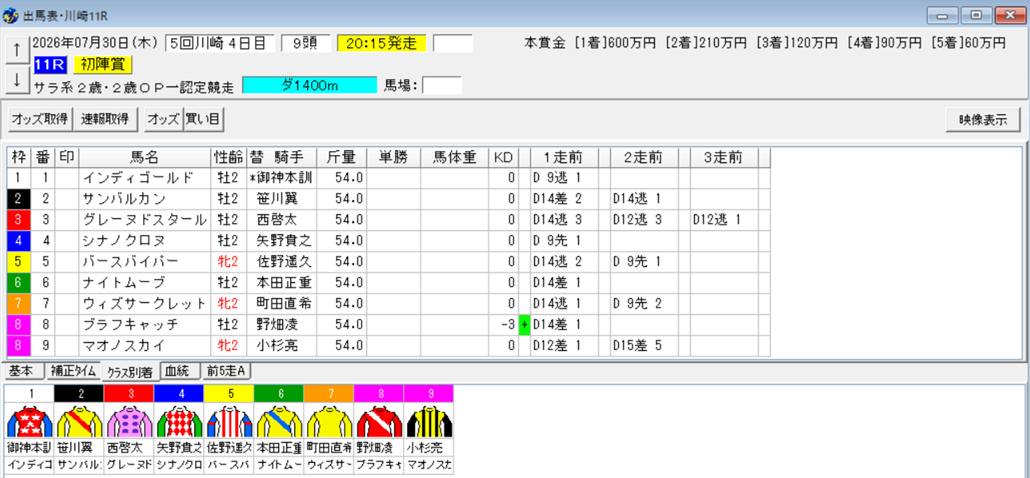Click red frame number 3 cell
Screen dimensions: 1030x478
coord(18,219)
